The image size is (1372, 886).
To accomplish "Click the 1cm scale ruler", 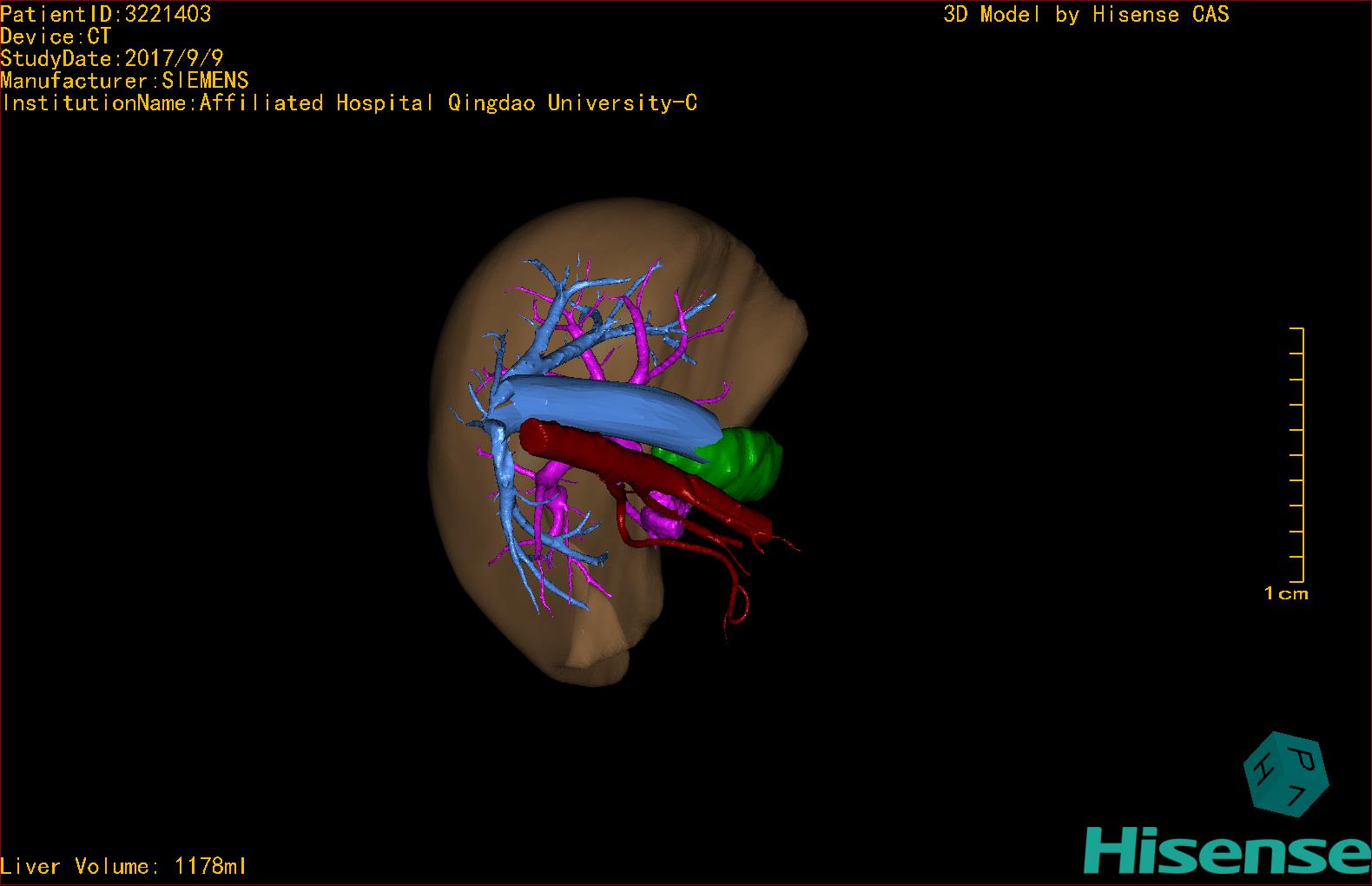I will [1297, 455].
